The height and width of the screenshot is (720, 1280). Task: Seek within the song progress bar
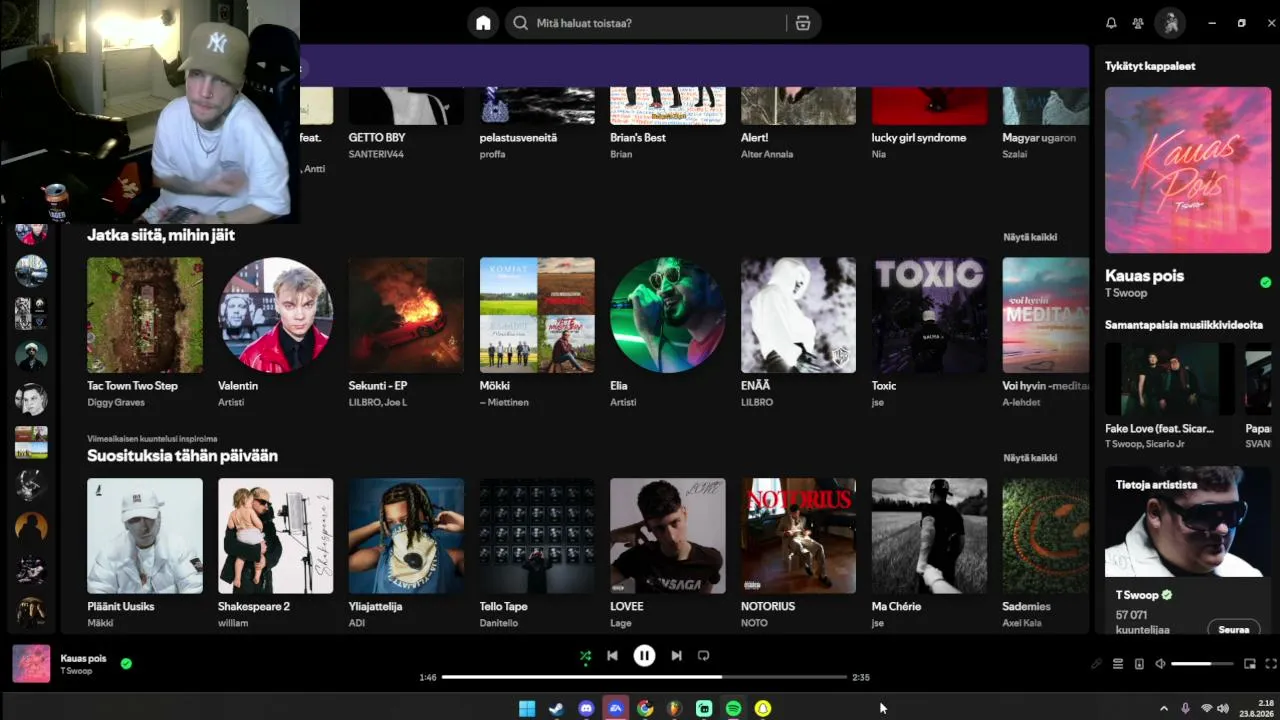click(x=644, y=677)
